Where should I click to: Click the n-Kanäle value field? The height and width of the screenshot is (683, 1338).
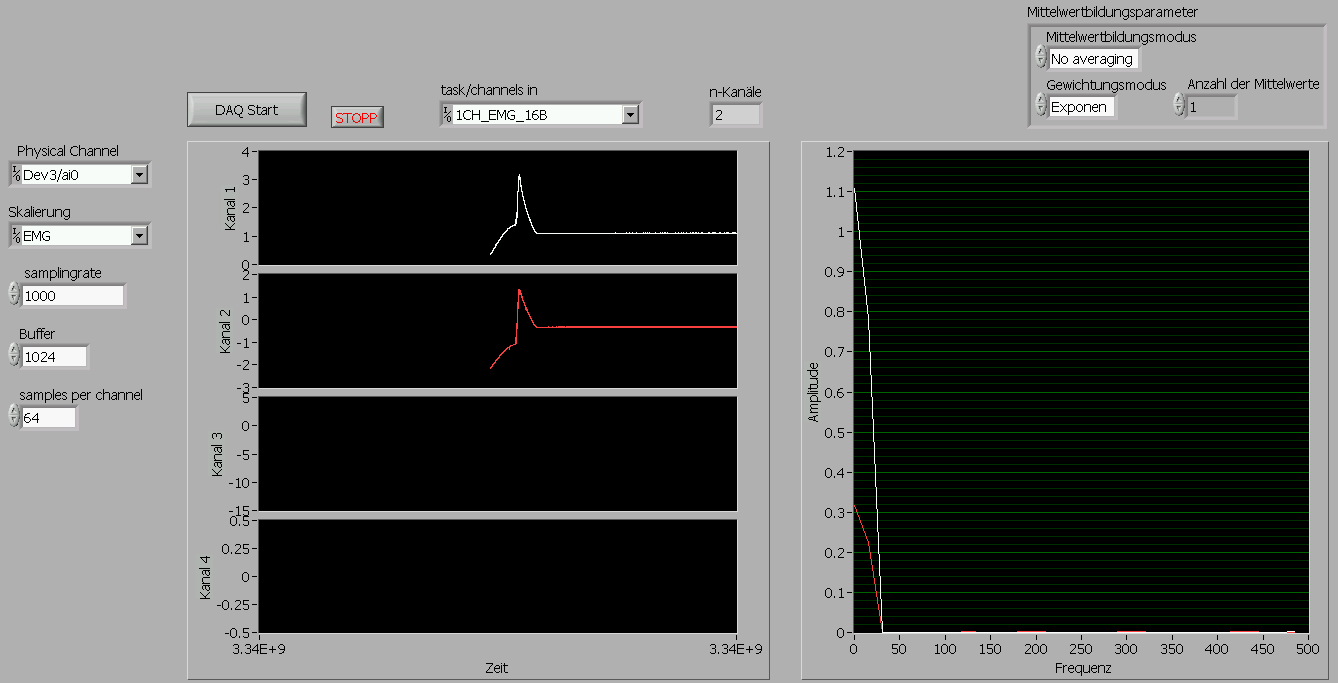(736, 116)
